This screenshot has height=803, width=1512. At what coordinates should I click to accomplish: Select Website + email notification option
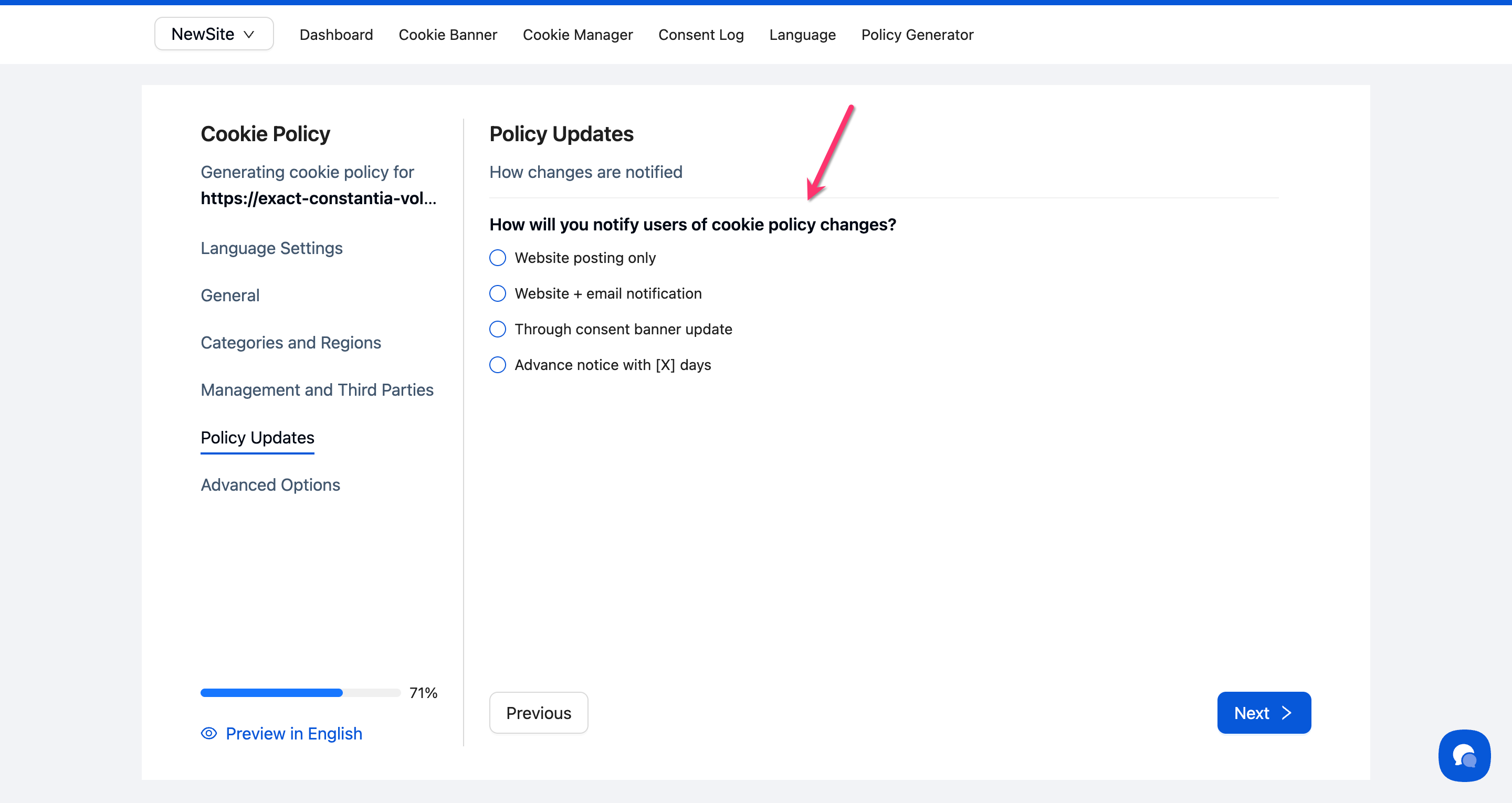498,293
